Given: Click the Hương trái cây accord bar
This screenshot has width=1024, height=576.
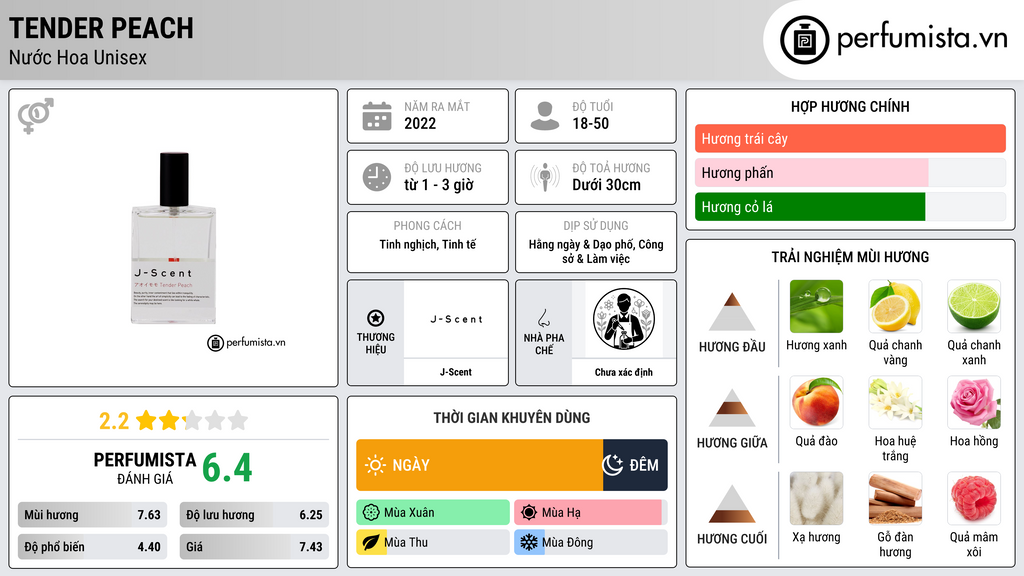Looking at the screenshot, I should pos(850,138).
